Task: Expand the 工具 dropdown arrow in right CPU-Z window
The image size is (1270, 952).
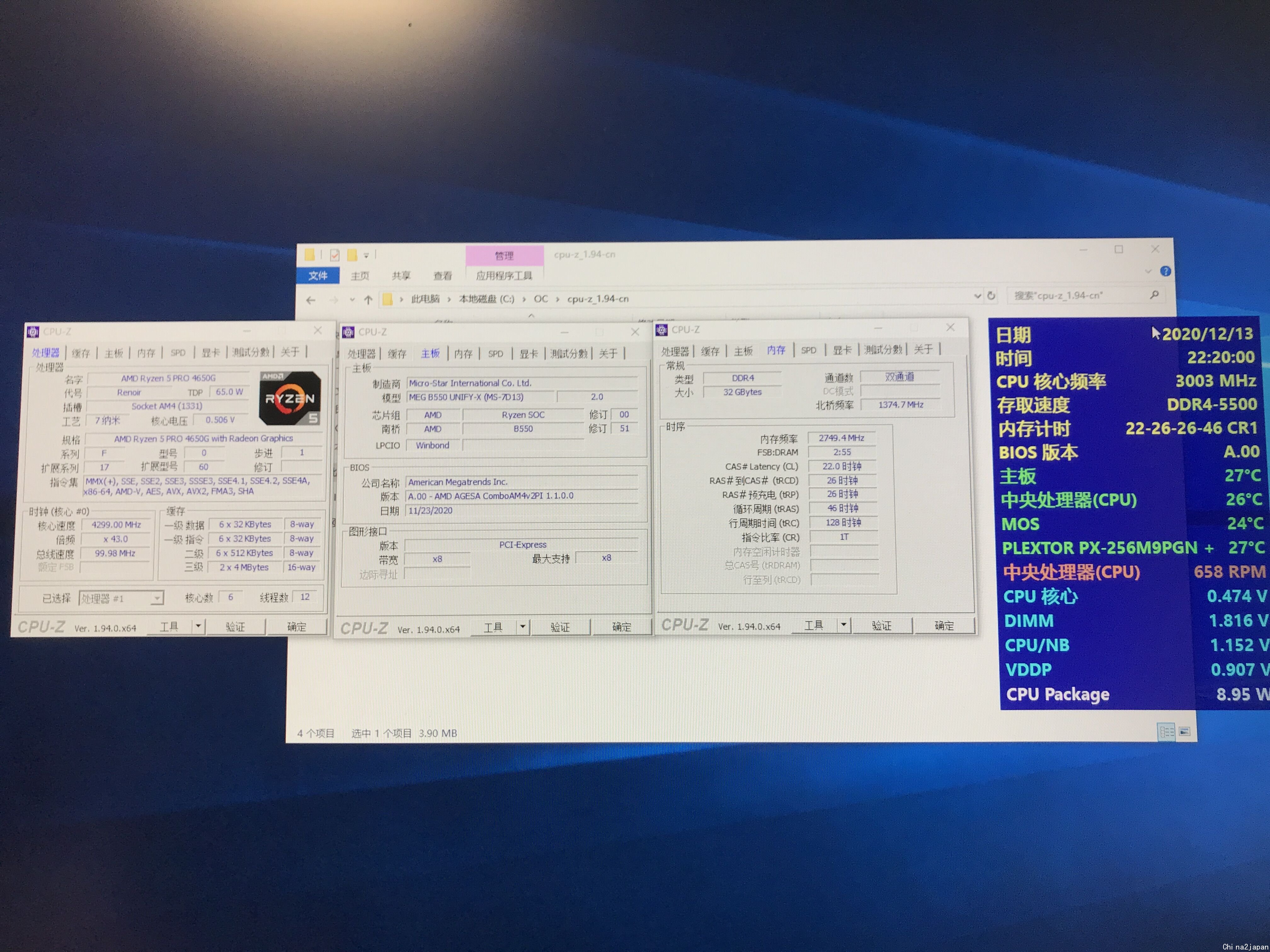Action: click(844, 625)
